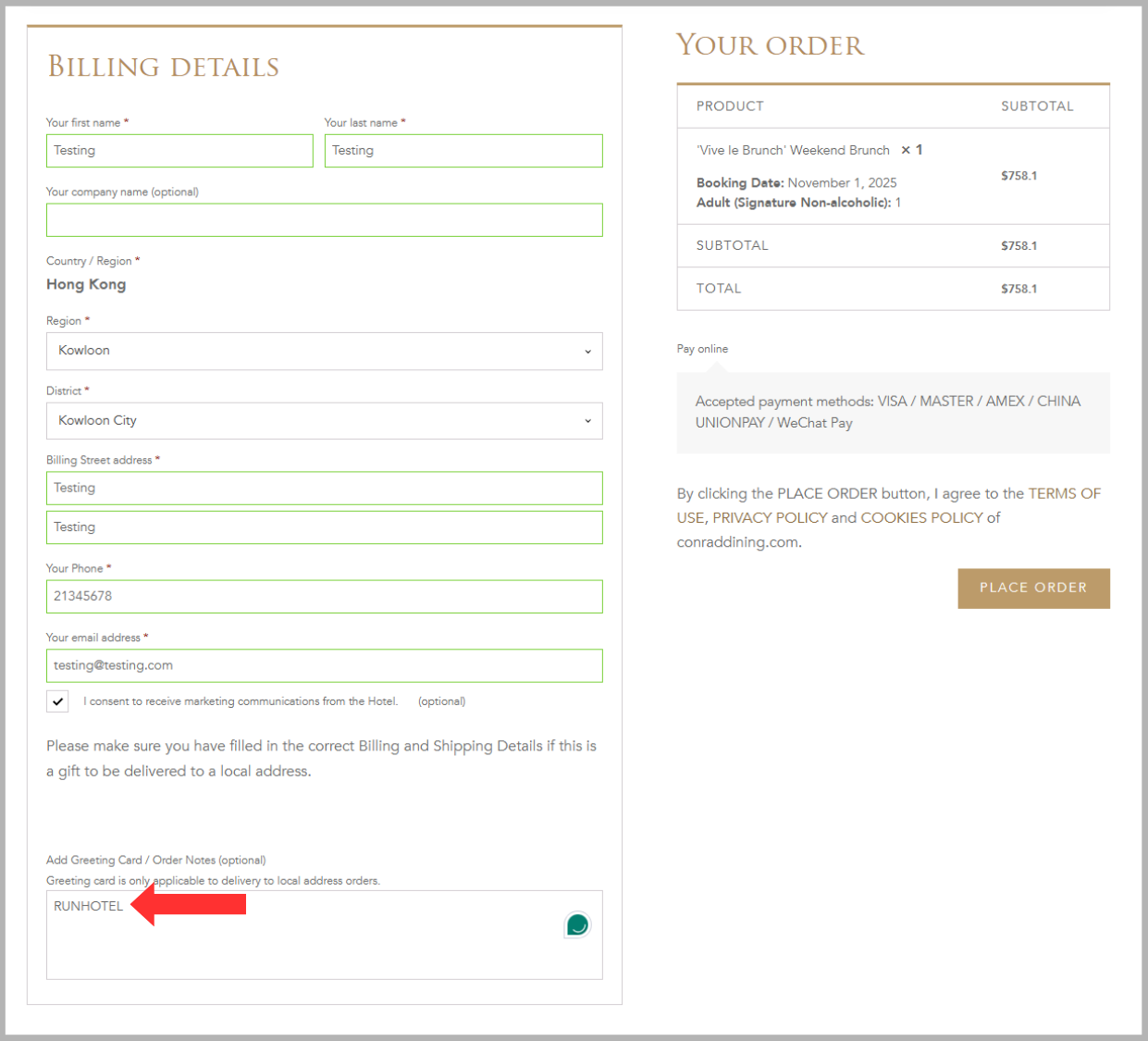Click the empty company name field
1148x1041 pixels.
click(x=324, y=220)
